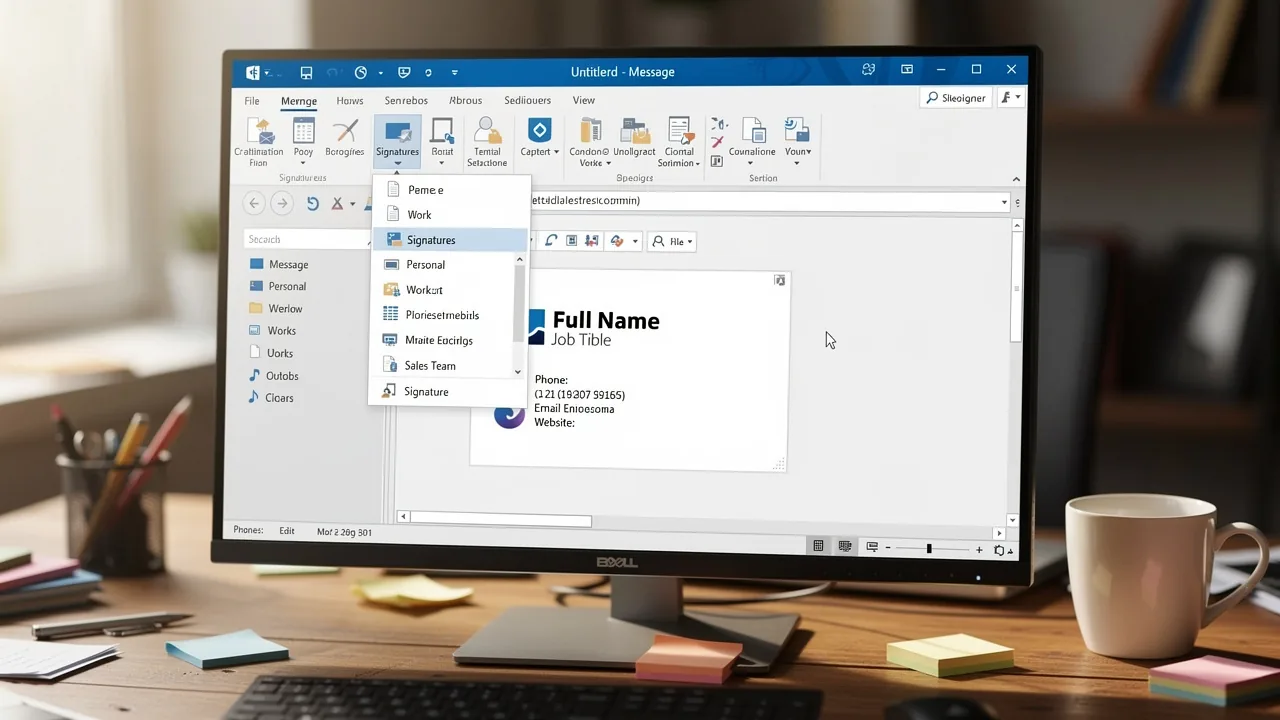Viewport: 1280px width, 720px height.
Task: Click the Counalione document icon
Action: point(753,131)
